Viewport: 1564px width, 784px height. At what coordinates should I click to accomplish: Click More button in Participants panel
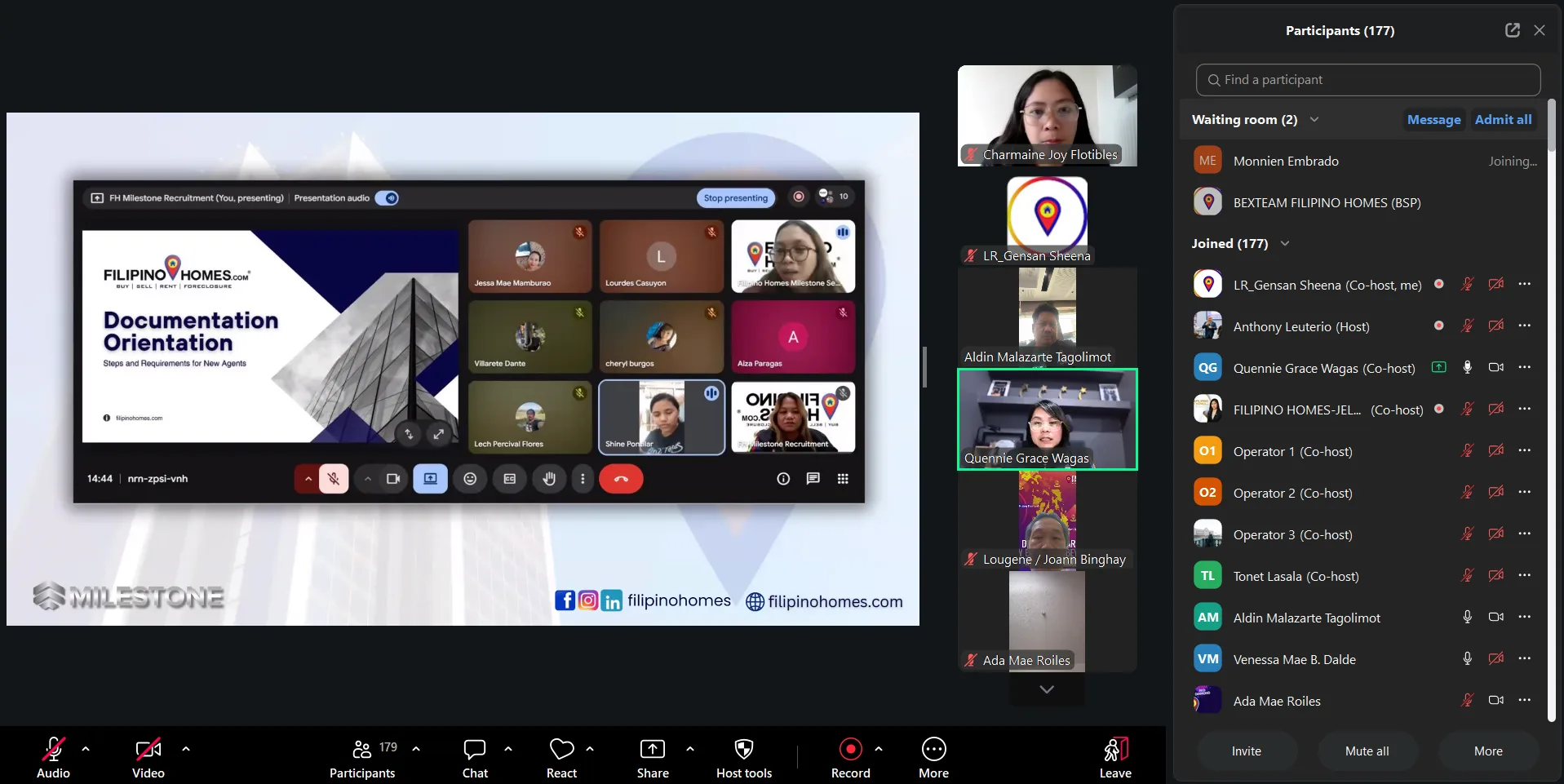pos(1488,751)
